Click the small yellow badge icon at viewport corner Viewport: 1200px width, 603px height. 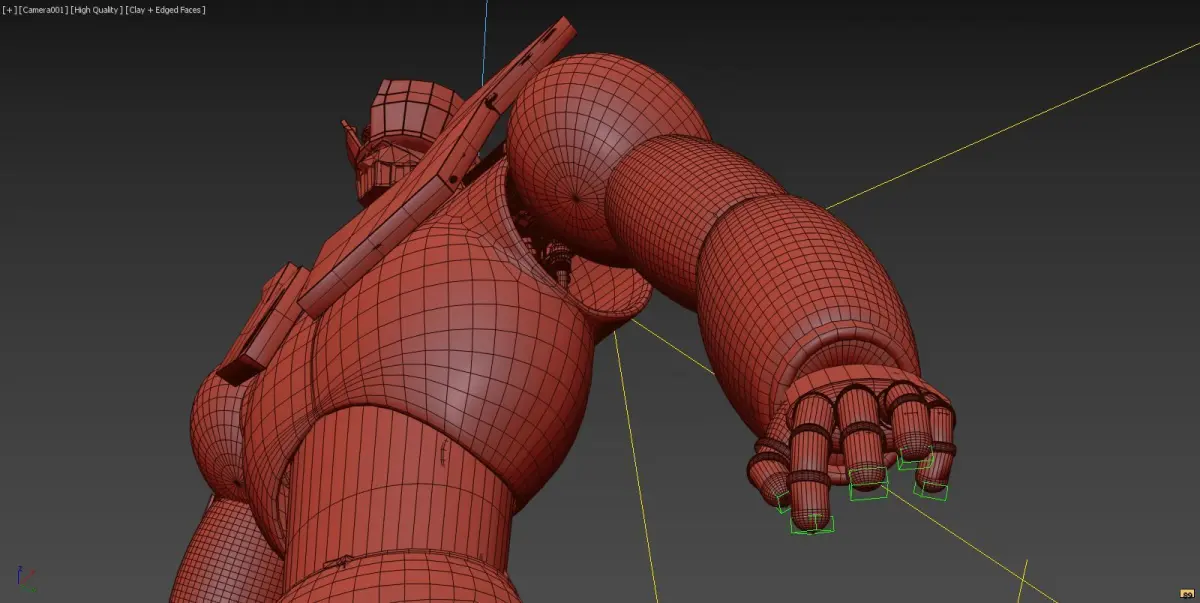(x=1188, y=595)
